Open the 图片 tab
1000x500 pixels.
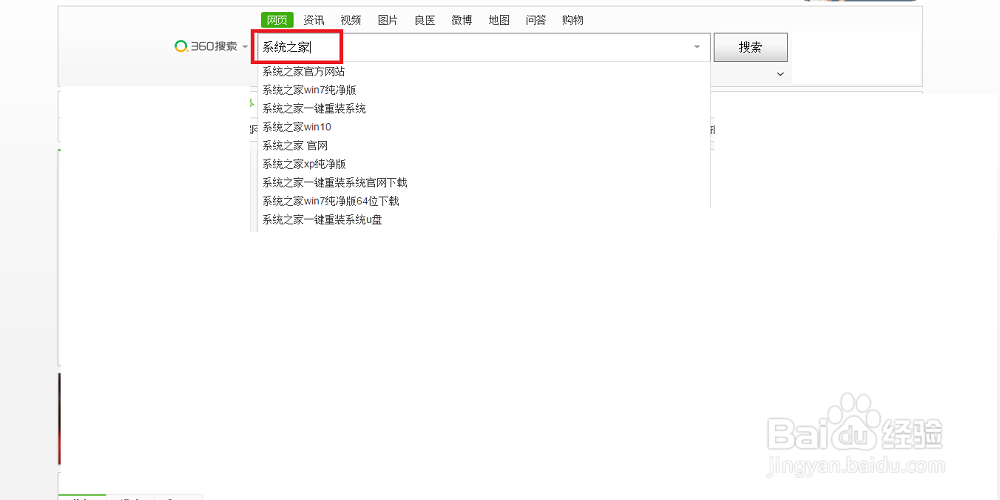tap(388, 20)
